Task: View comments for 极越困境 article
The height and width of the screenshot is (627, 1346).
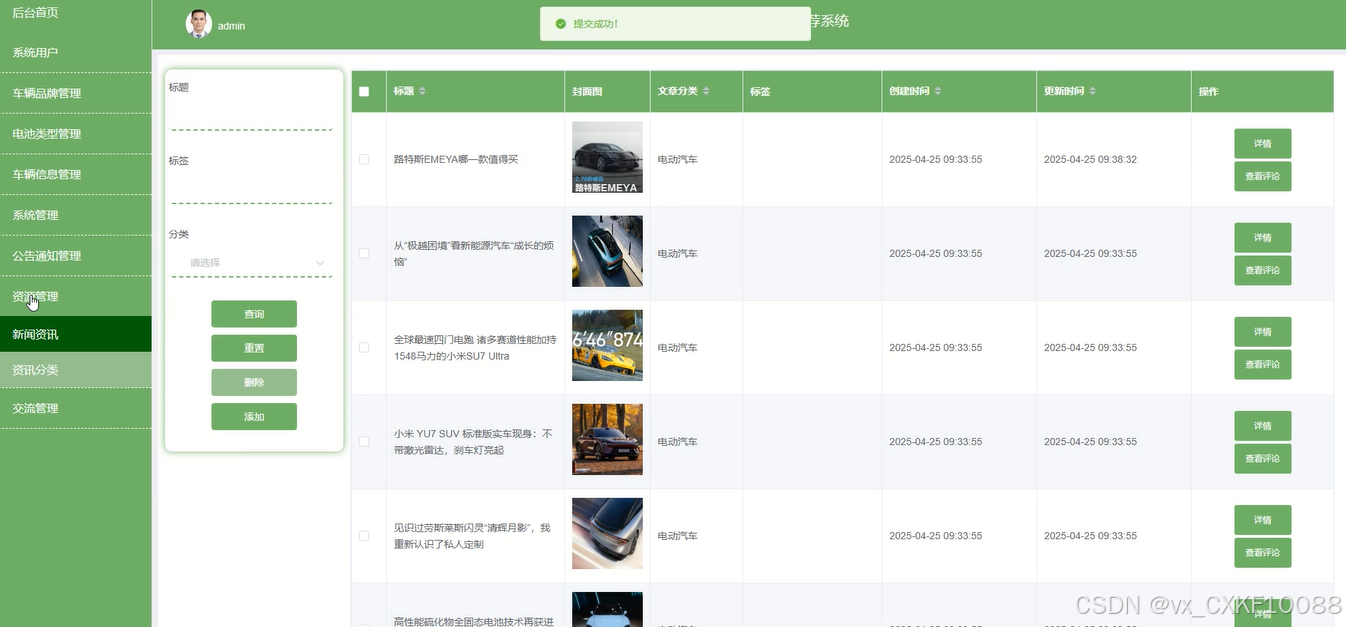Action: click(1262, 270)
